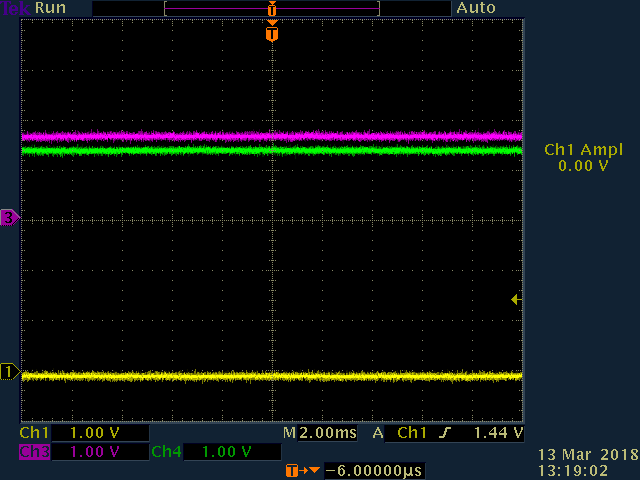Click the 1.44 V trigger level readout

pyautogui.click(x=498, y=433)
